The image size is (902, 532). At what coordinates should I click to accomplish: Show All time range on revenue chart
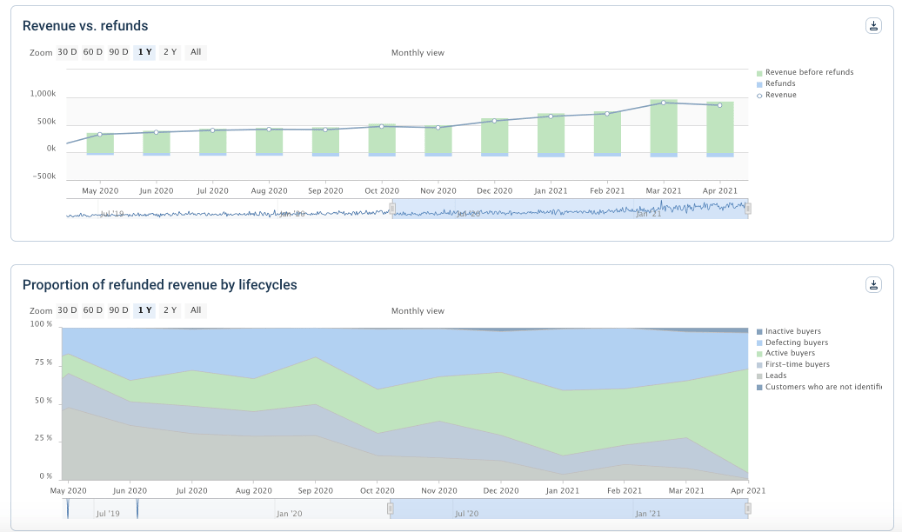click(195, 52)
